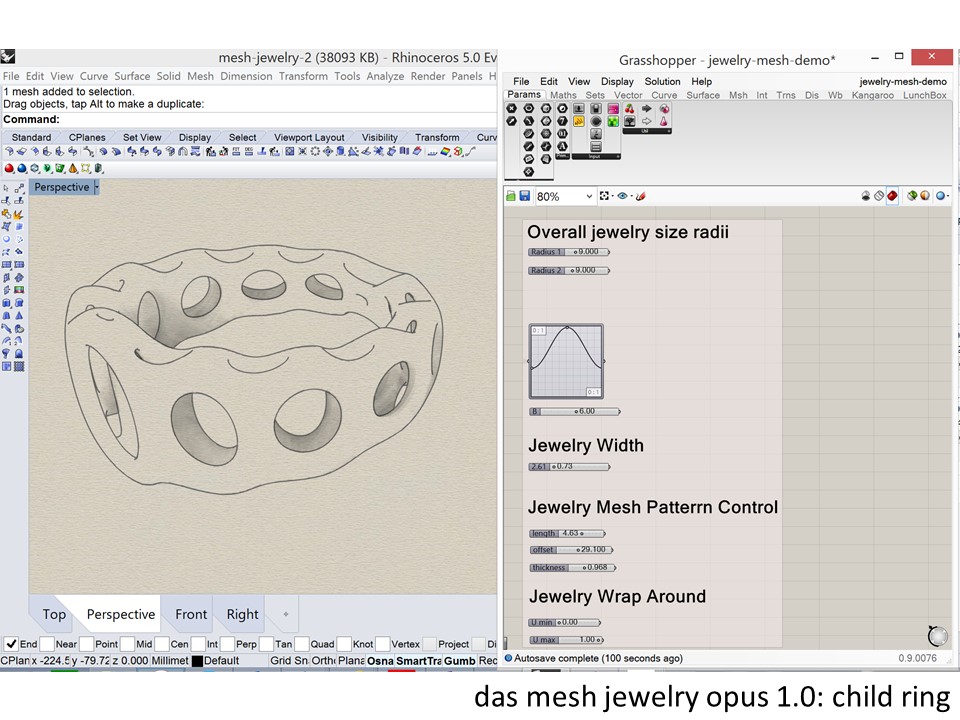The image size is (960, 720).
Task: Expand the Input component group panel
Action: [596, 156]
